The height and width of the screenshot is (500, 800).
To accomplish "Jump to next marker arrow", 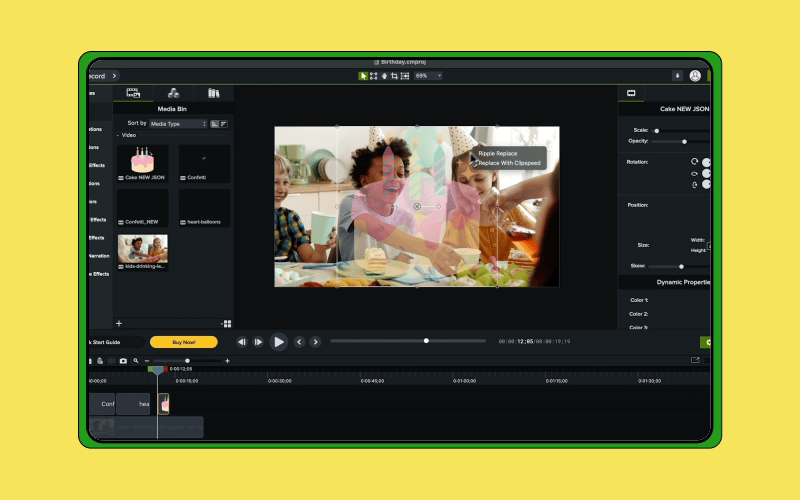I will pyautogui.click(x=315, y=342).
